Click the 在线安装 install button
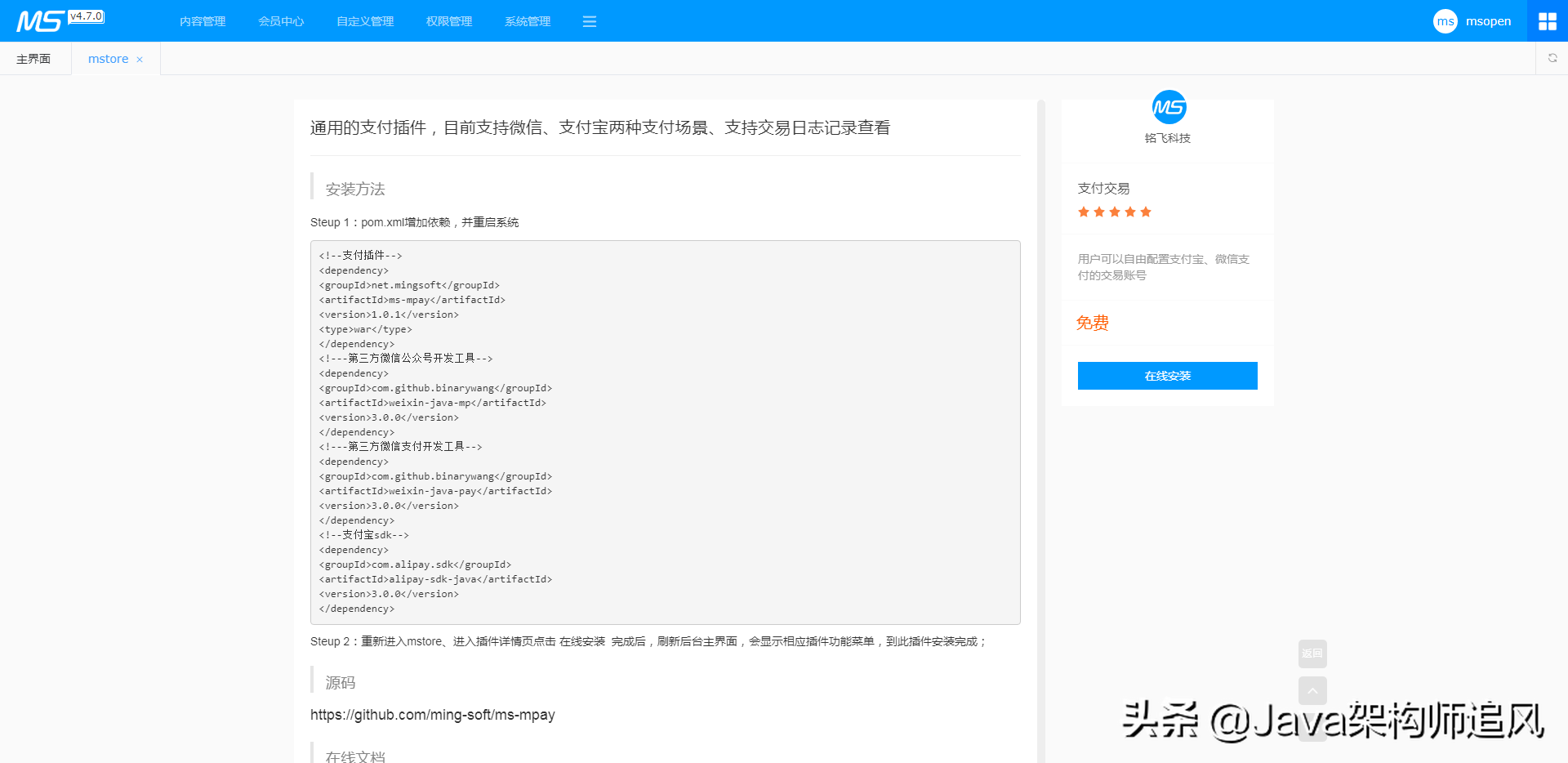The image size is (1568, 763). tap(1167, 376)
